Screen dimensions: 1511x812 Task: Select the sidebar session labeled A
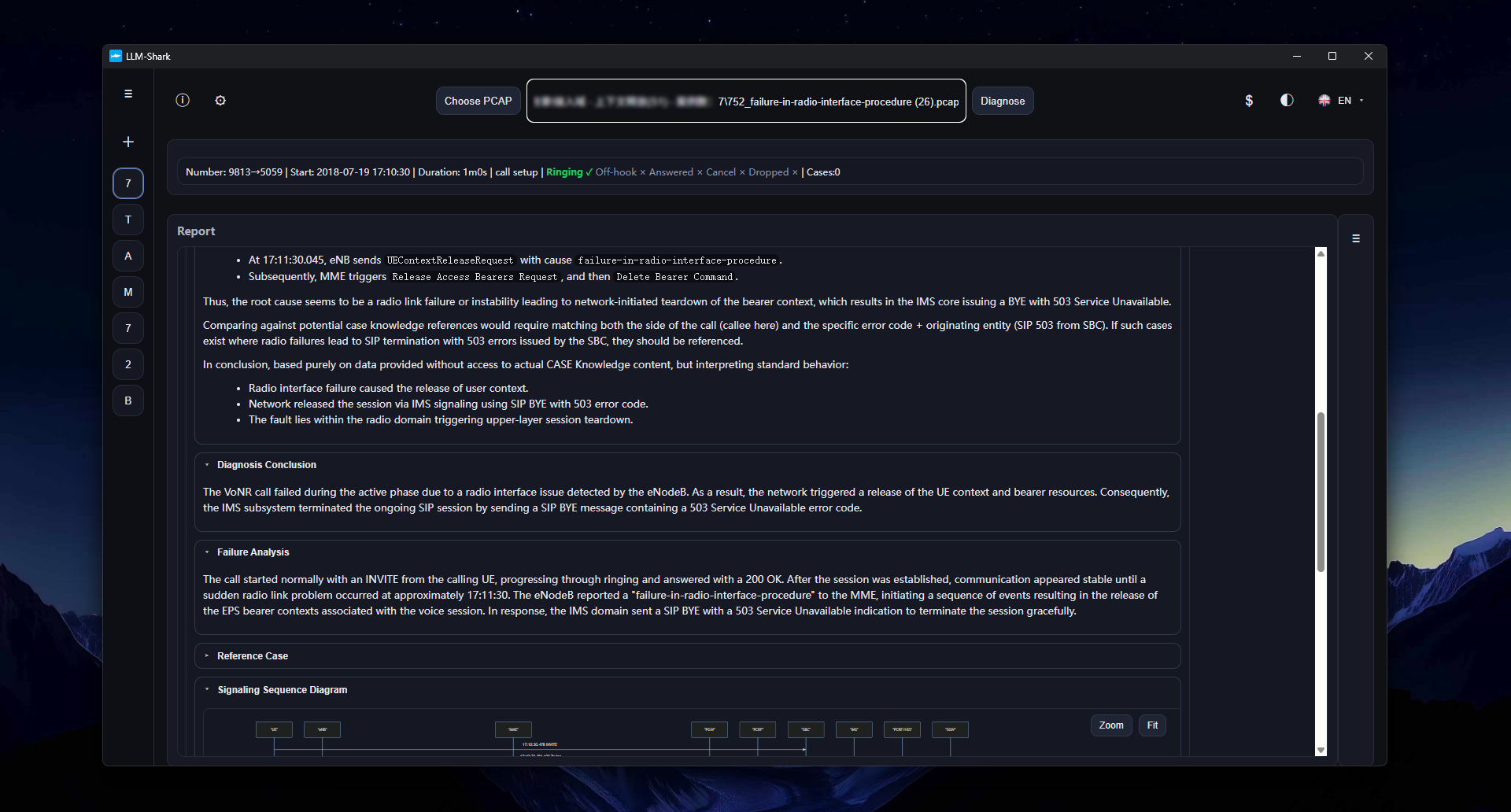[128, 256]
